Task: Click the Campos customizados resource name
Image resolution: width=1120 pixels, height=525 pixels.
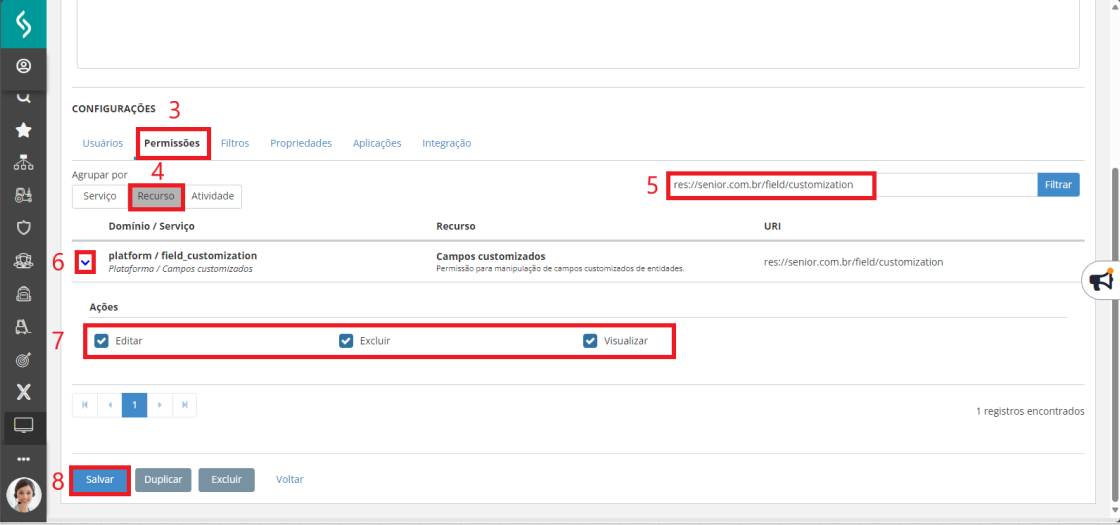Action: (x=491, y=256)
